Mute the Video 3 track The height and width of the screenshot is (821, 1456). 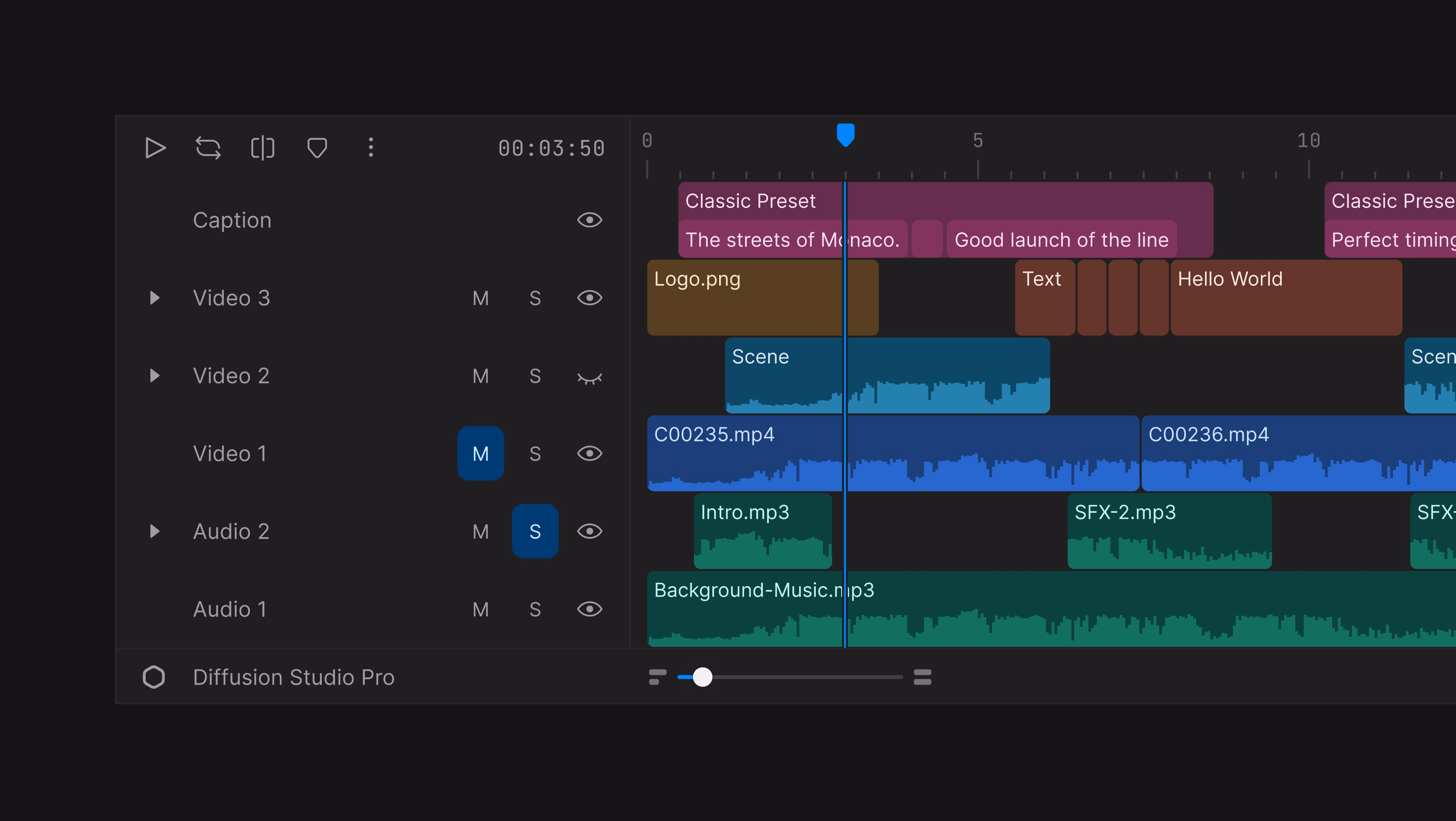[481, 298]
